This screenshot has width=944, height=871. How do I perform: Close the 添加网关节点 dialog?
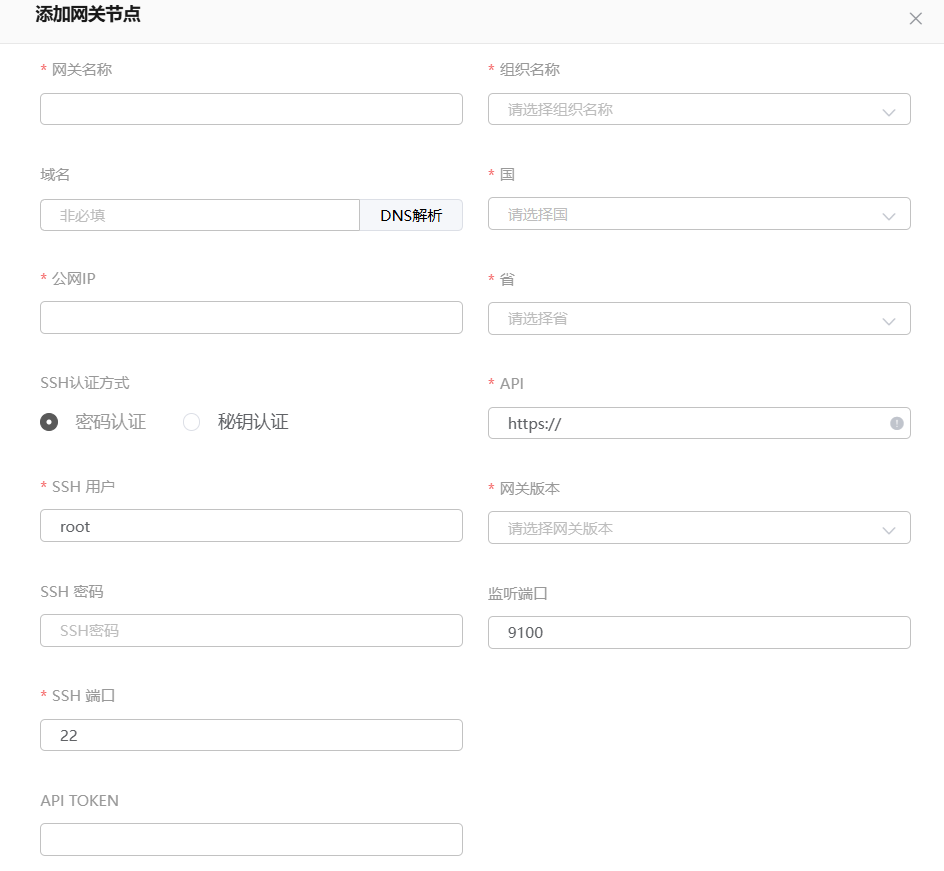tap(915, 19)
